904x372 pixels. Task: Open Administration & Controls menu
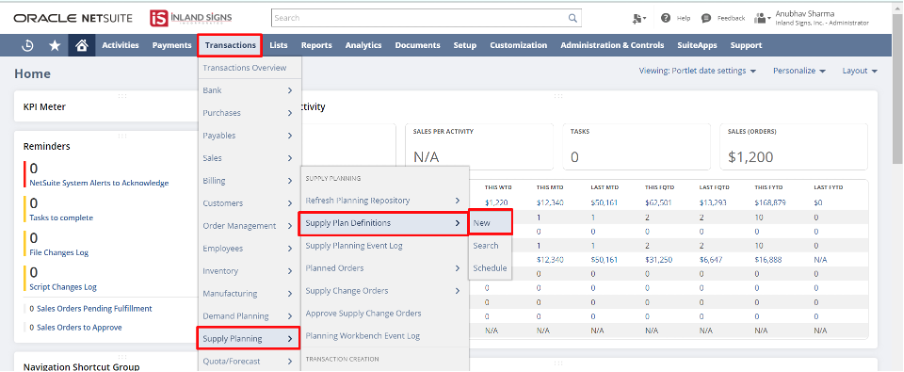[612, 45]
